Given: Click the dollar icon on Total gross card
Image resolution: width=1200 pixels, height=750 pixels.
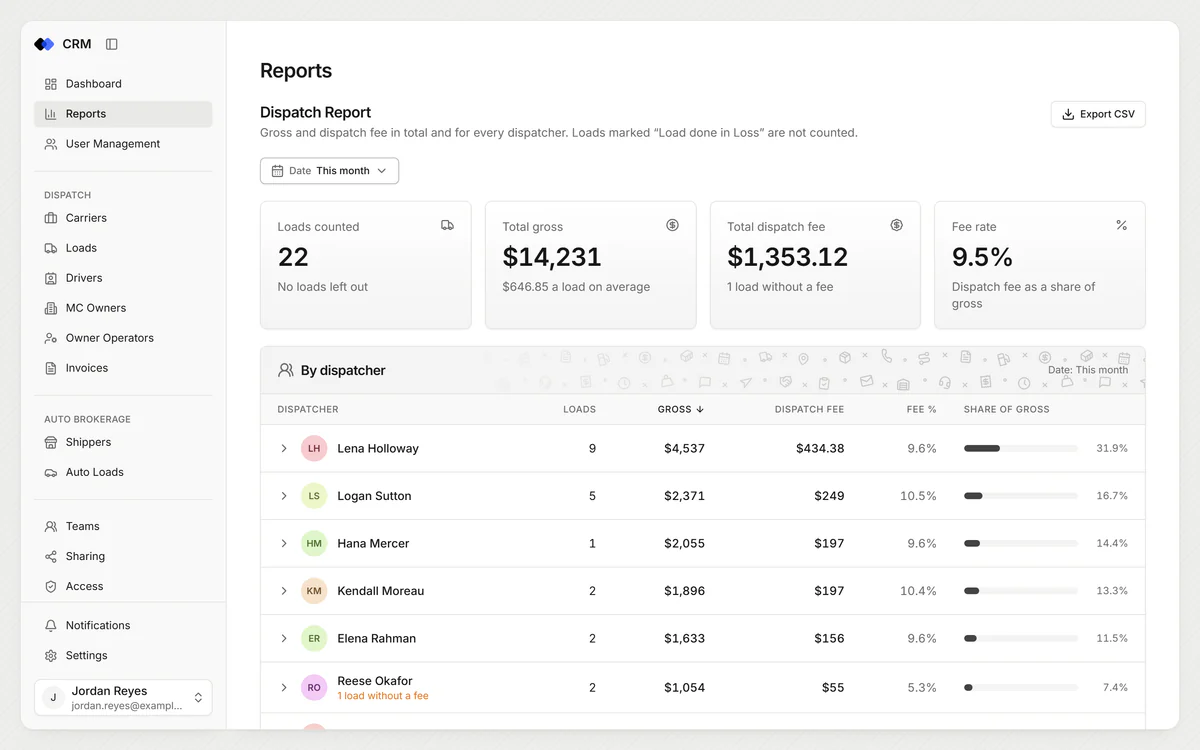Looking at the screenshot, I should (672, 225).
